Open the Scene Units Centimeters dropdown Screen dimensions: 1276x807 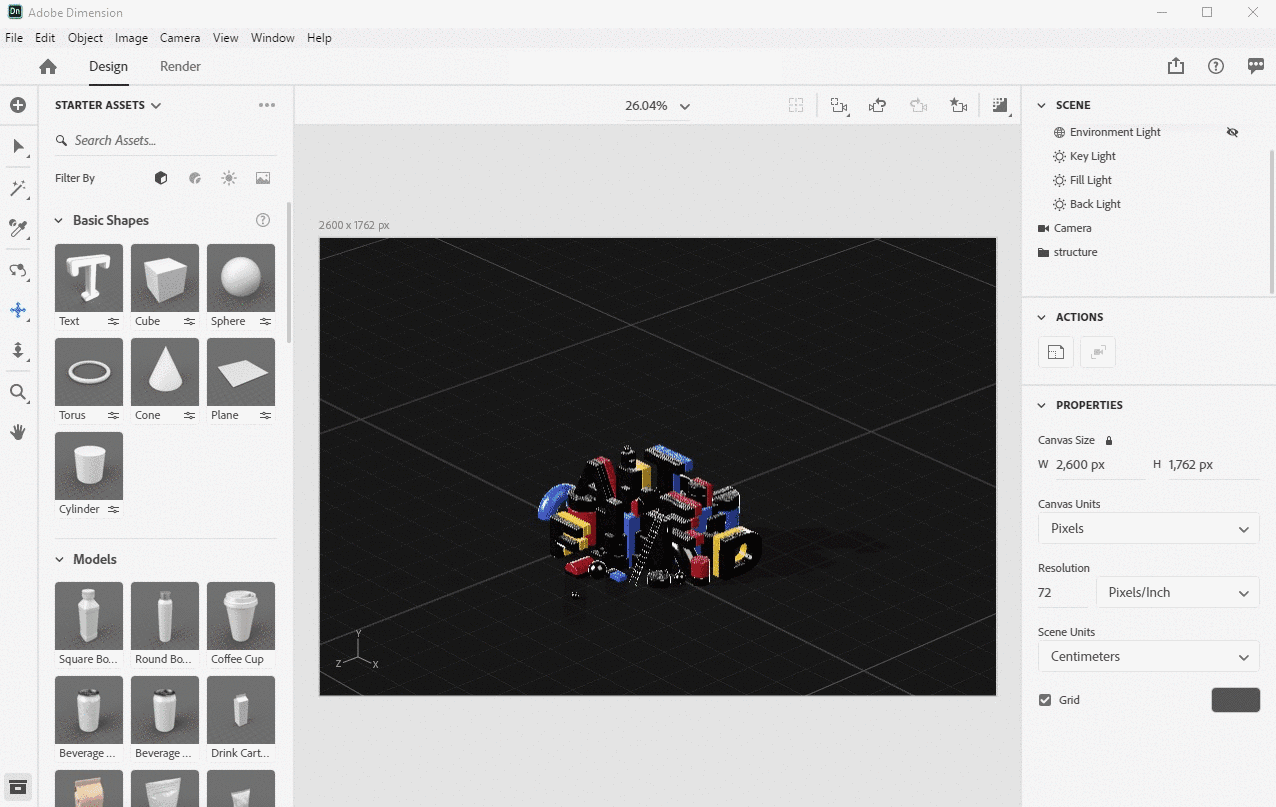[1148, 656]
